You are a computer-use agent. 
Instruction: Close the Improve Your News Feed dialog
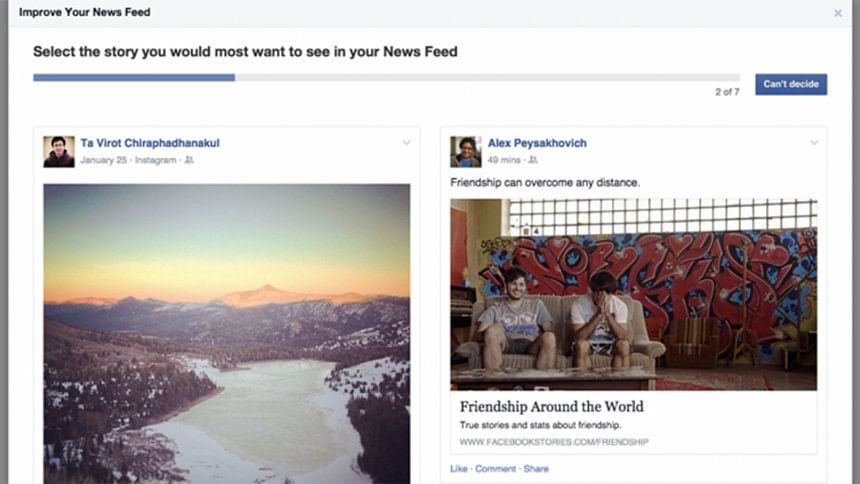coord(838,13)
